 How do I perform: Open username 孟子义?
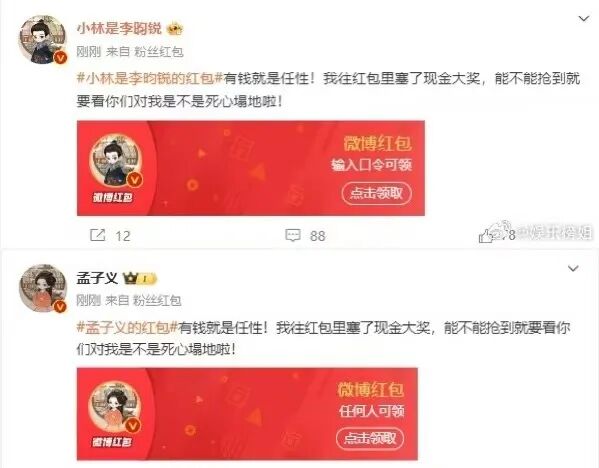[97, 279]
